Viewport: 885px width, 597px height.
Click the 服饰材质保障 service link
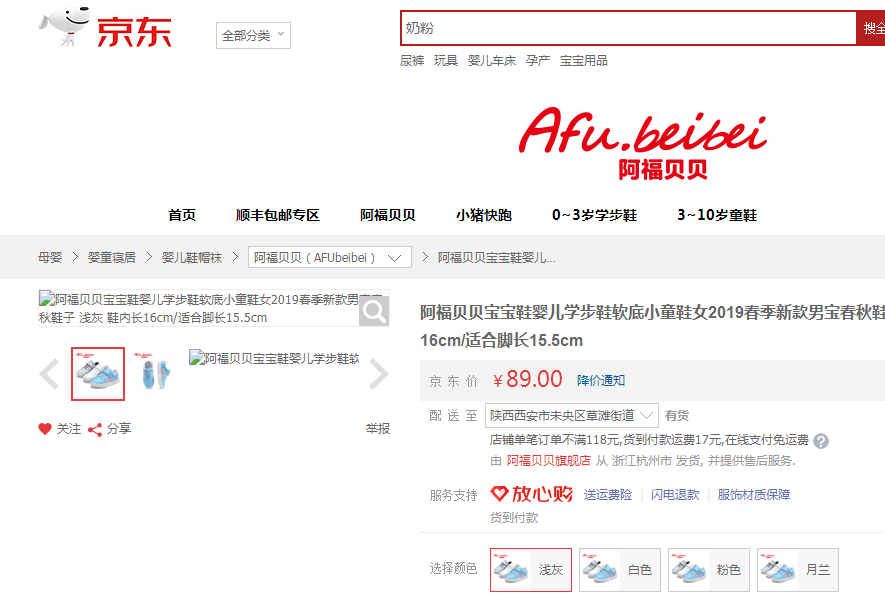[x=754, y=495]
